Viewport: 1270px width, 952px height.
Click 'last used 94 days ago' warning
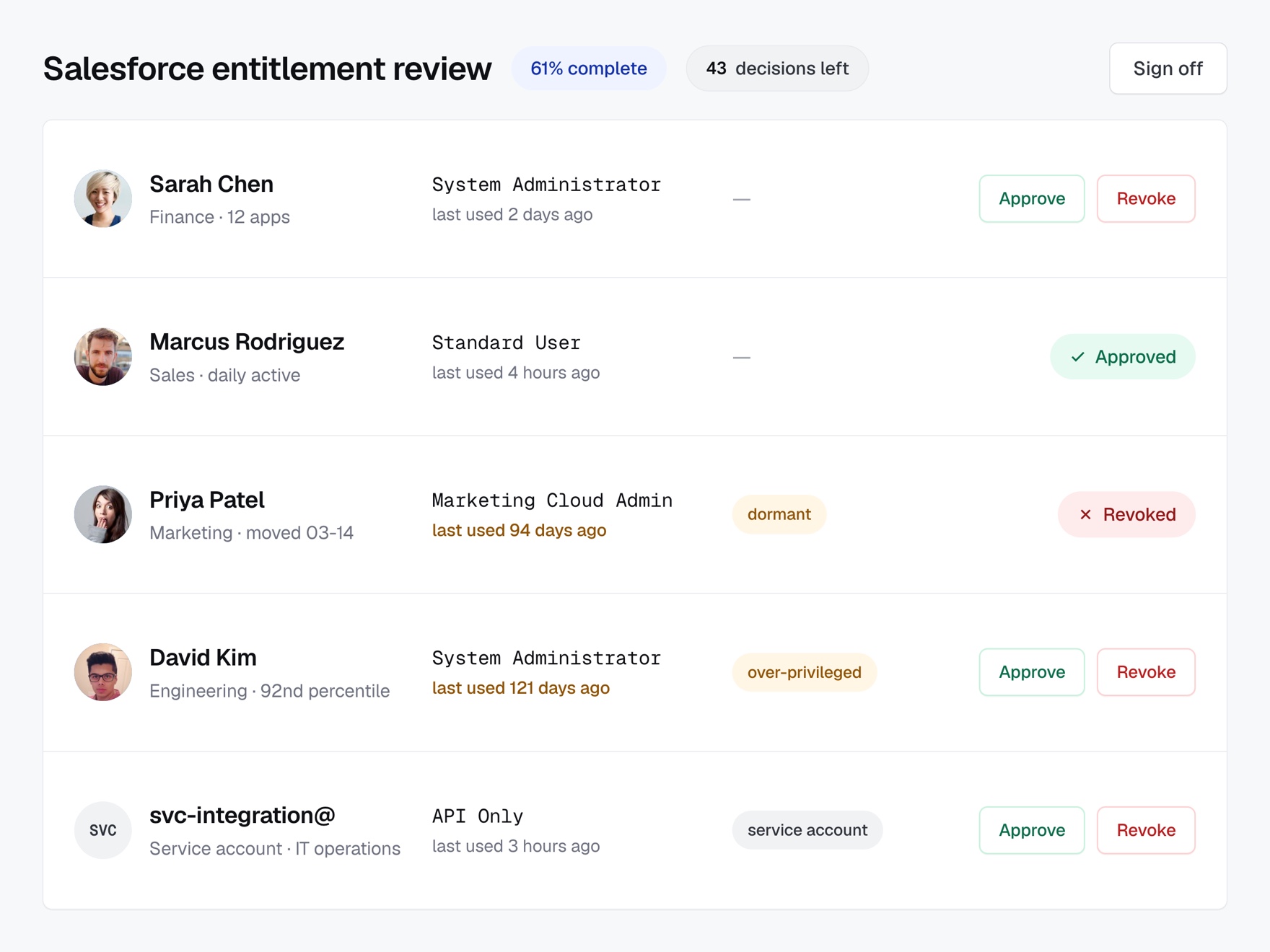[519, 531]
